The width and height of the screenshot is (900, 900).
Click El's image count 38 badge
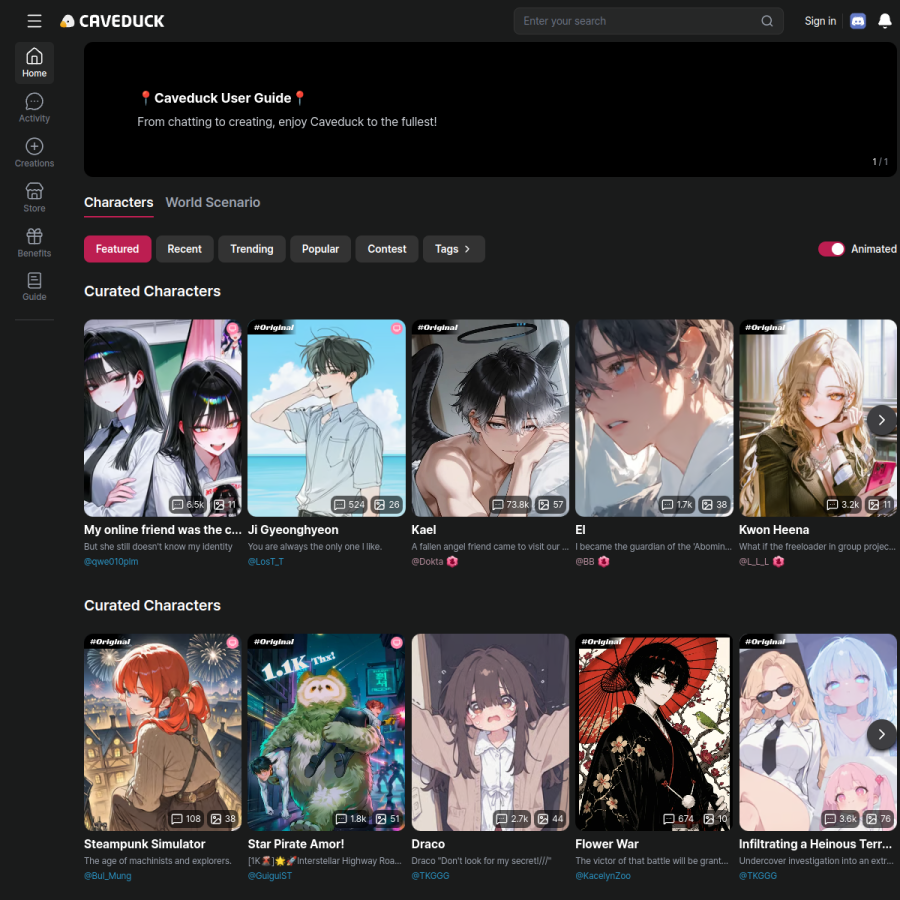715,505
